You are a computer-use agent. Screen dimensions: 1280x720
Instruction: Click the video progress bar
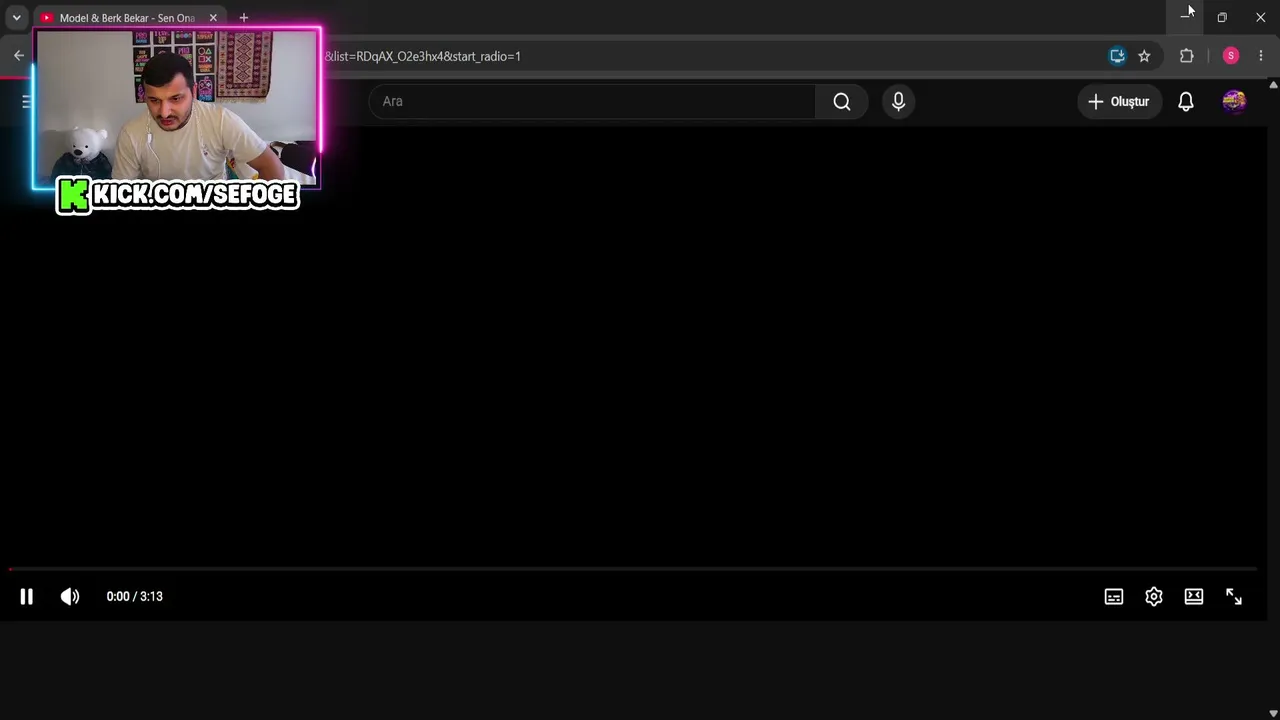(x=632, y=569)
